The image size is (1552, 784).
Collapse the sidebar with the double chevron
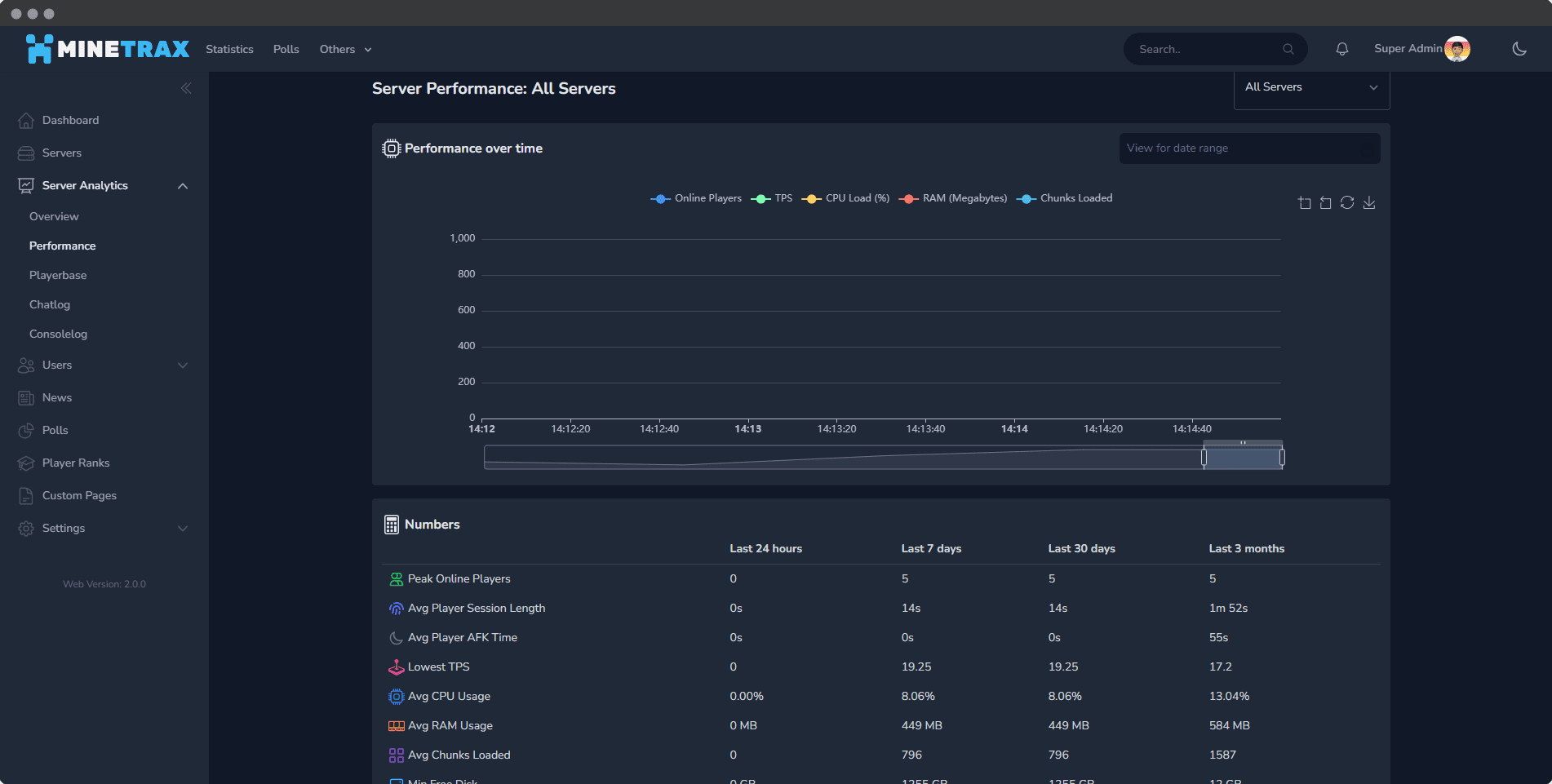click(186, 88)
